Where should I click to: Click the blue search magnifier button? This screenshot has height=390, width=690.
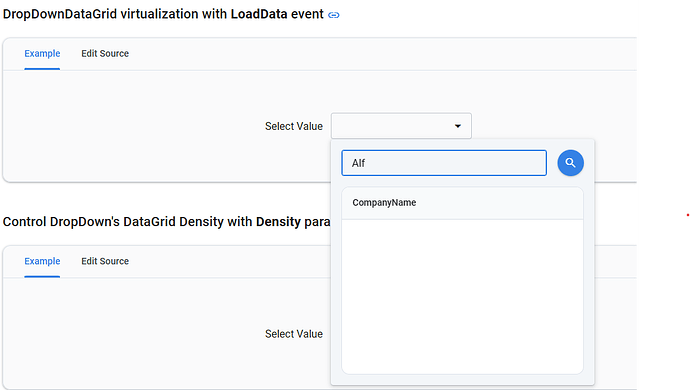click(570, 163)
